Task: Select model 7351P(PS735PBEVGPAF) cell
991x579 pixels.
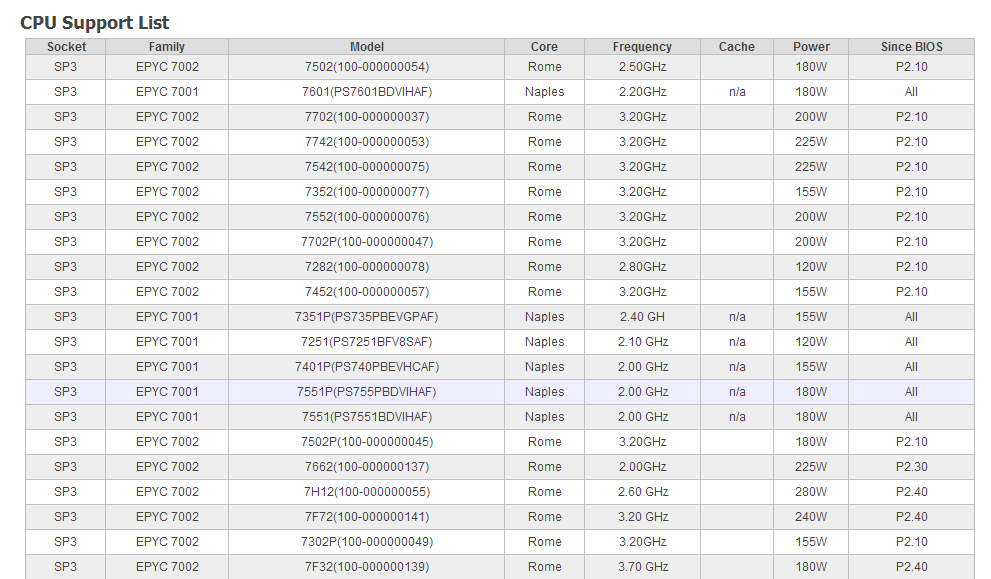Action: click(367, 317)
